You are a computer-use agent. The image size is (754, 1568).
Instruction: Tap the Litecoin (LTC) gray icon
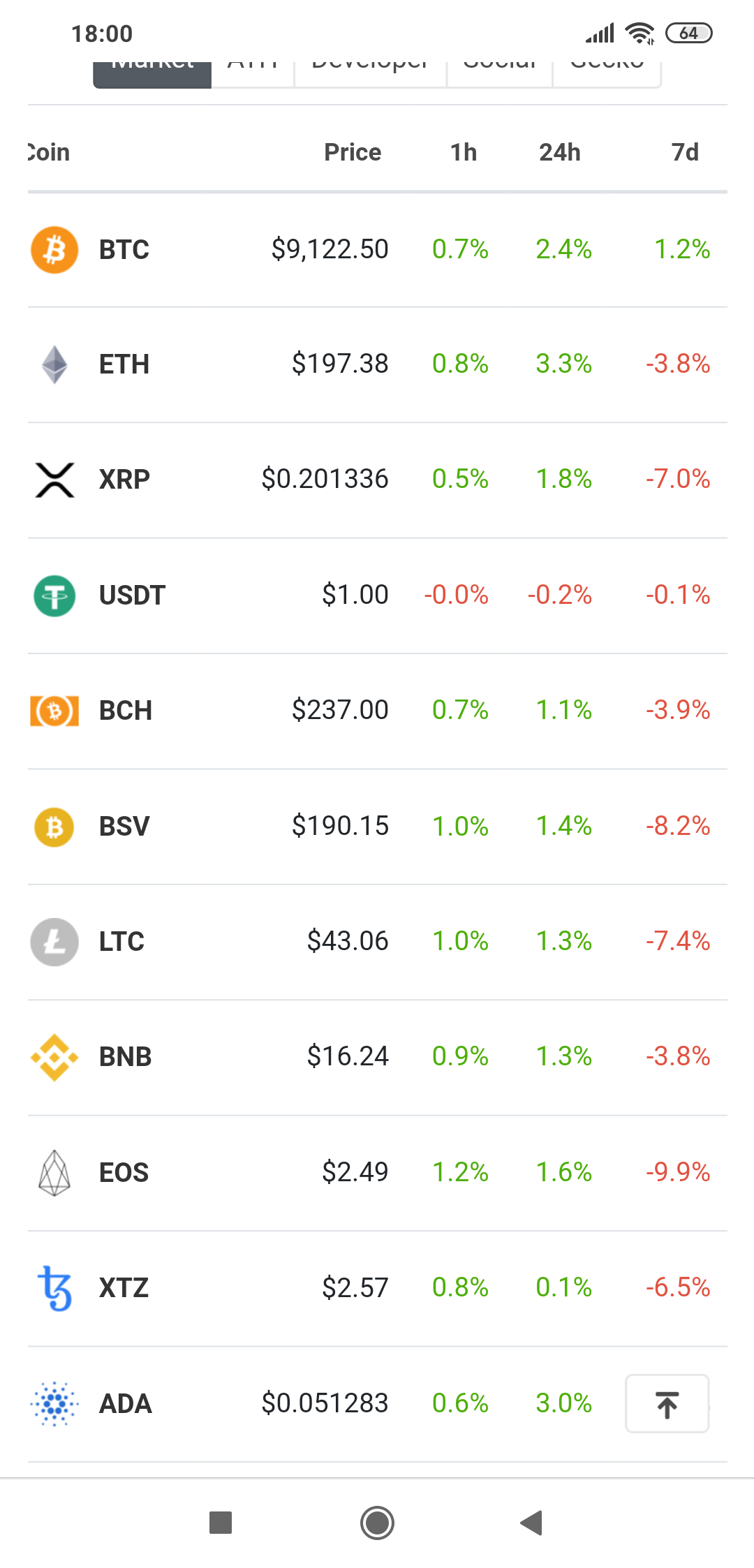(54, 942)
